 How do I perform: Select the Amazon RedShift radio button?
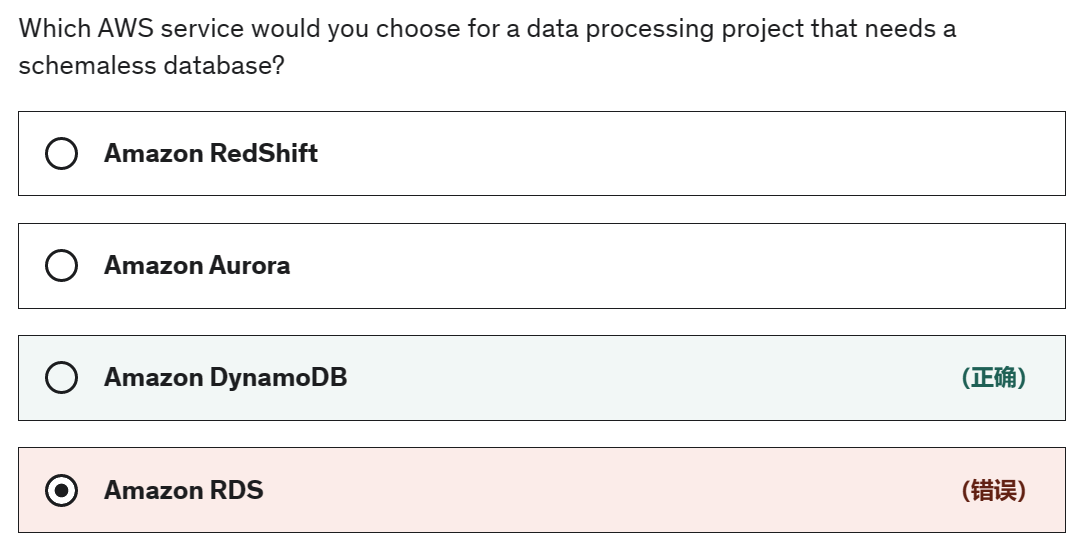62,154
